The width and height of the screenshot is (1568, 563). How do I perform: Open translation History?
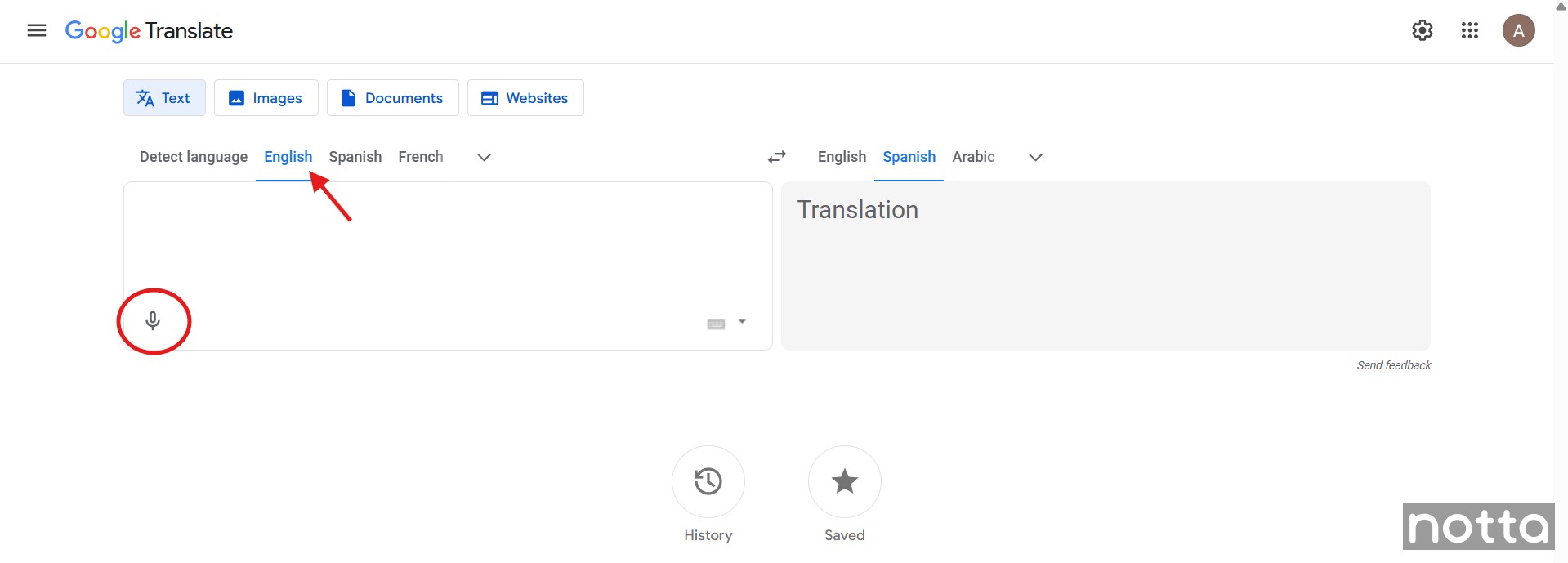[x=708, y=482]
